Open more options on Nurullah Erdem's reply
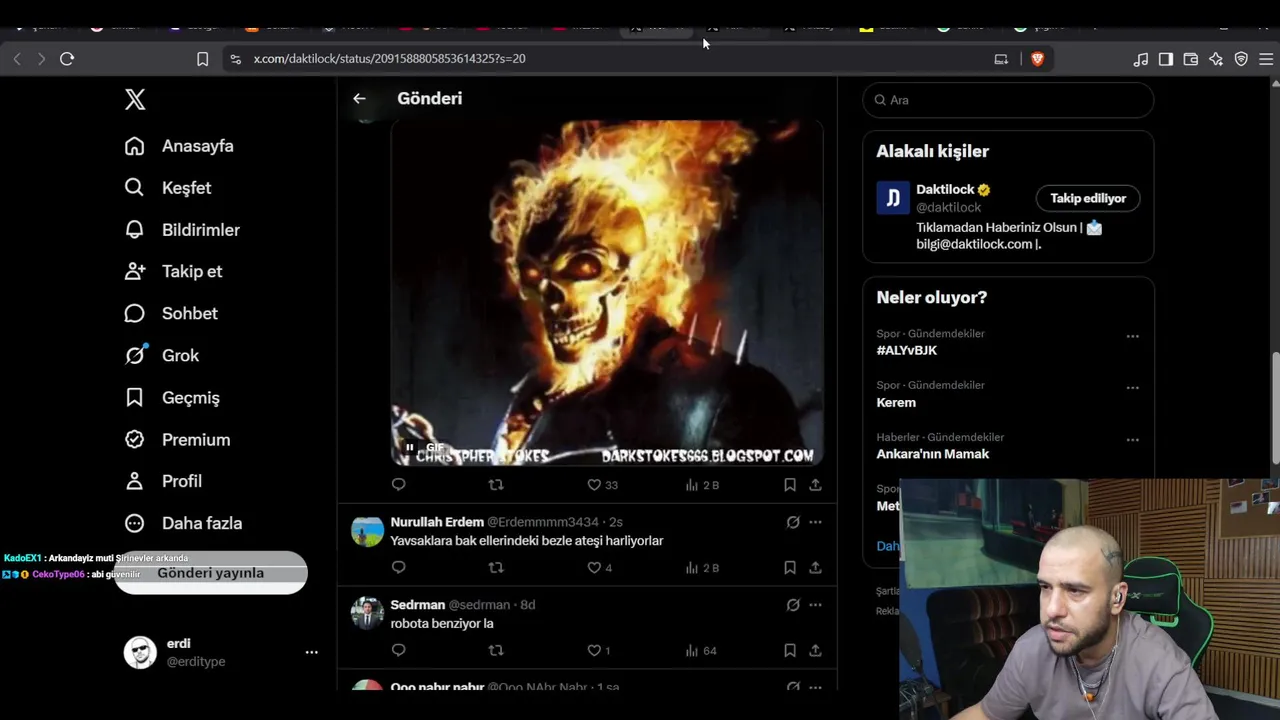Screen dimensions: 1280x720 [815, 522]
